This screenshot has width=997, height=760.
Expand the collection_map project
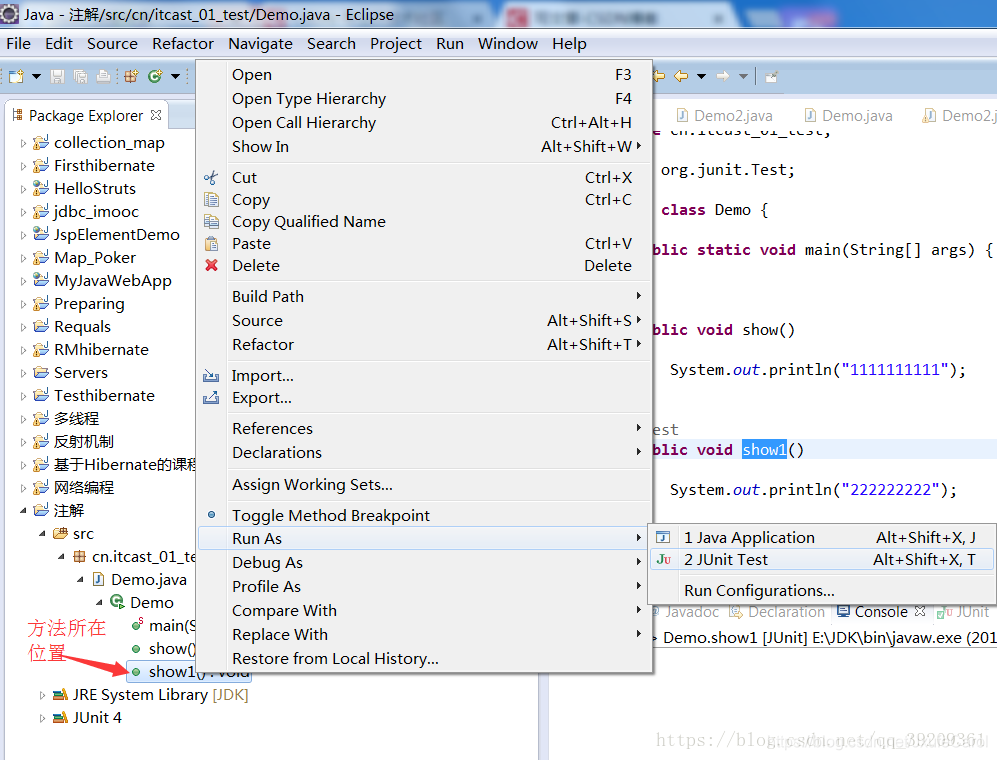coord(24,143)
